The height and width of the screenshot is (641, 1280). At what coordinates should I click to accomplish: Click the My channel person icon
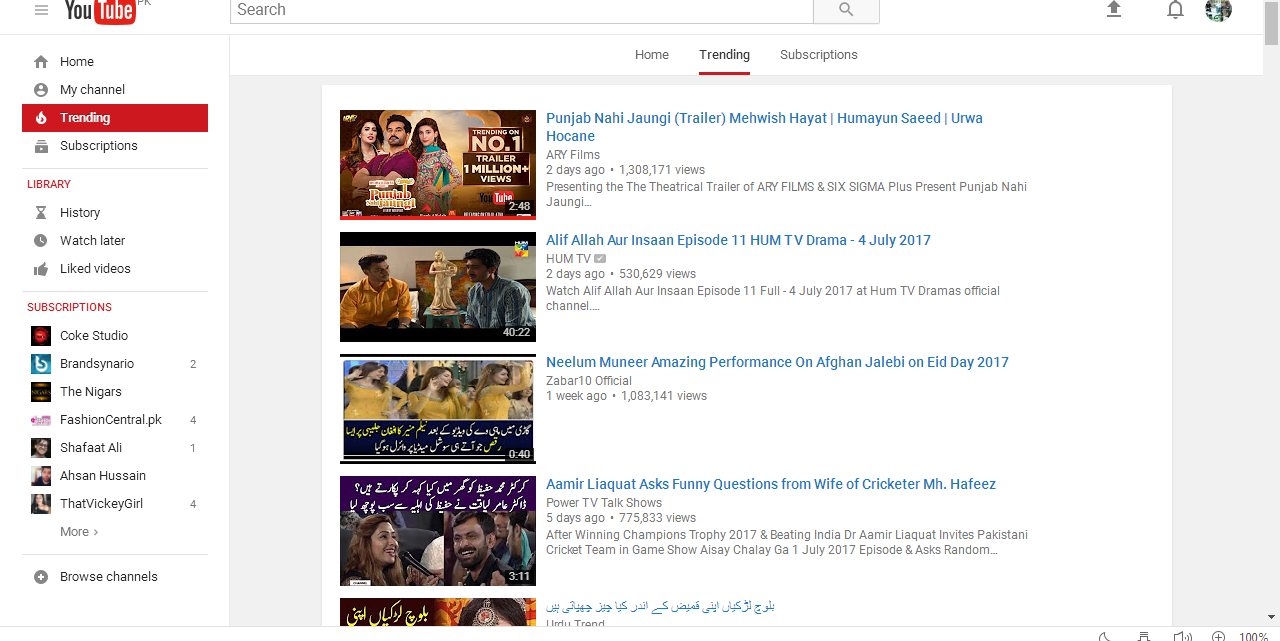coord(41,90)
